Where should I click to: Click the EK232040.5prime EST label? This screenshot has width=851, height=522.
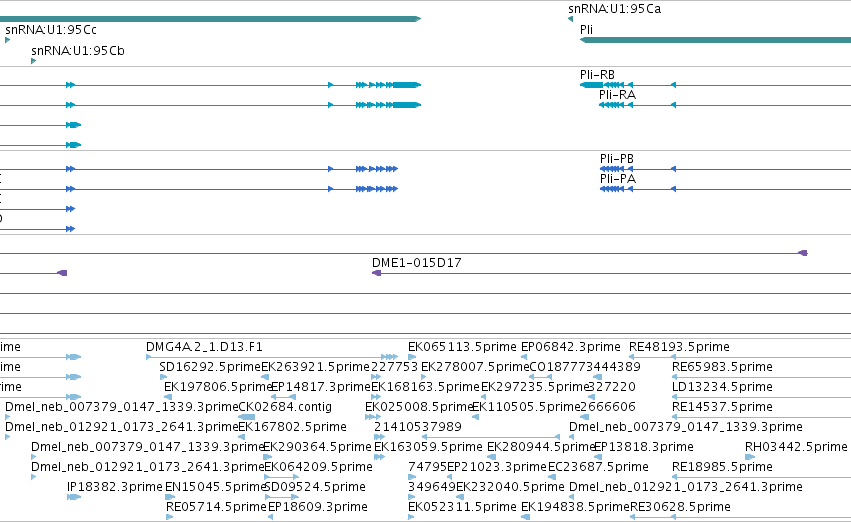pyautogui.click(x=510, y=487)
